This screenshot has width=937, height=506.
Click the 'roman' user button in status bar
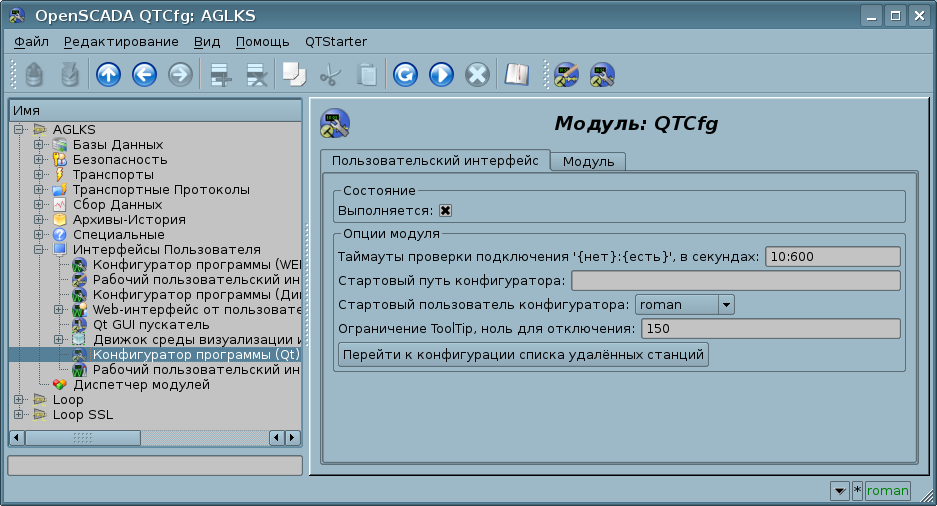887,490
